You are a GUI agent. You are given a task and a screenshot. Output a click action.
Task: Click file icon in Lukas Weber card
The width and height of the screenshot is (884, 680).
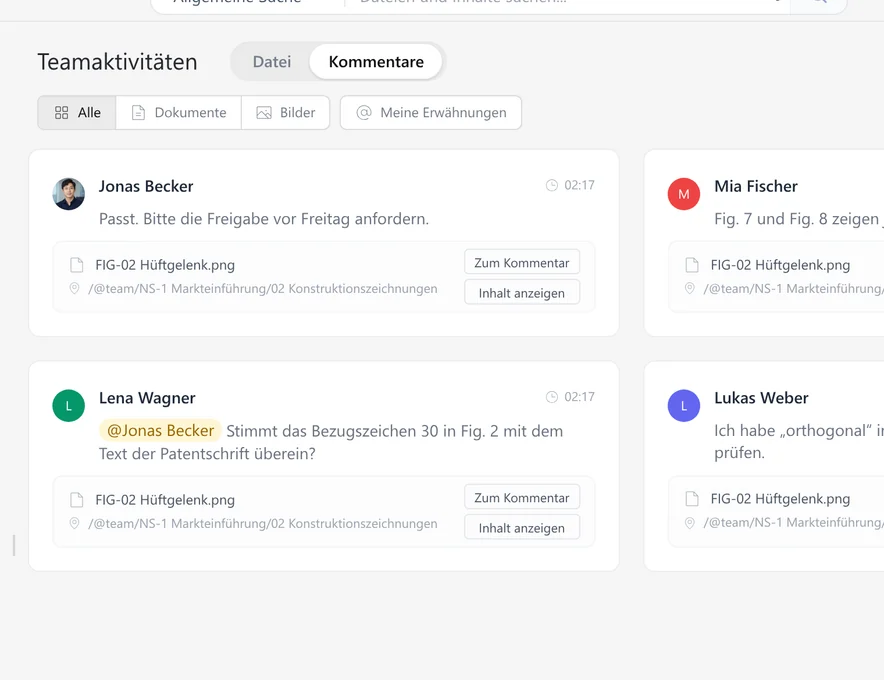click(692, 499)
